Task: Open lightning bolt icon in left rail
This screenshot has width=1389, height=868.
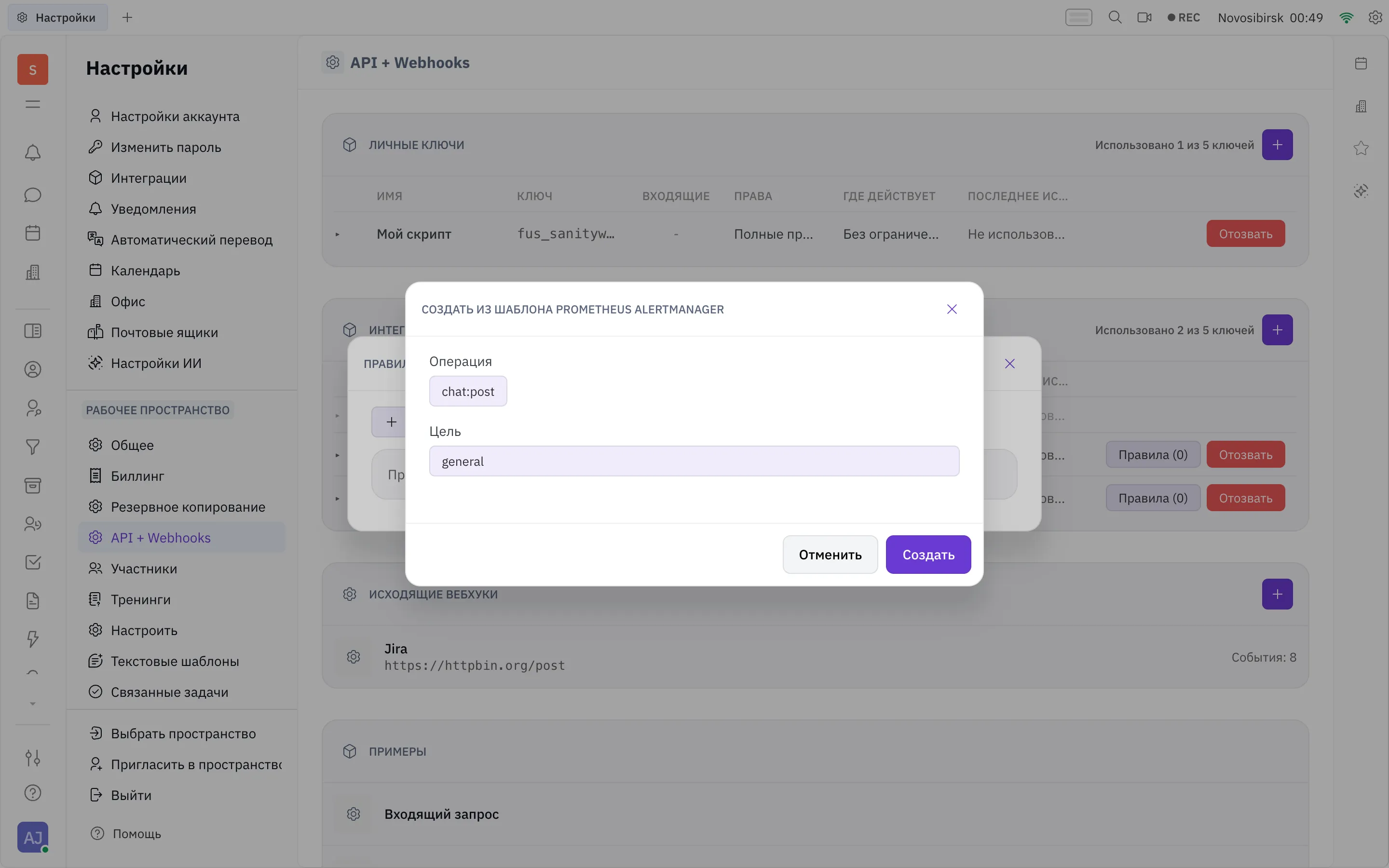Action: [x=33, y=639]
